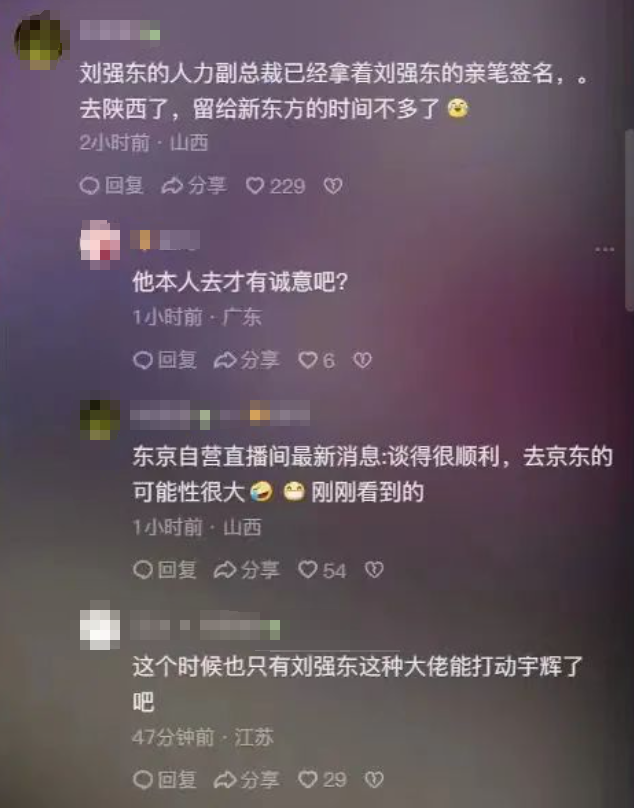The image size is (634, 808).
Task: Dislike the top comment about 刘强东的人力副总裁
Action: pyautogui.click(x=333, y=186)
